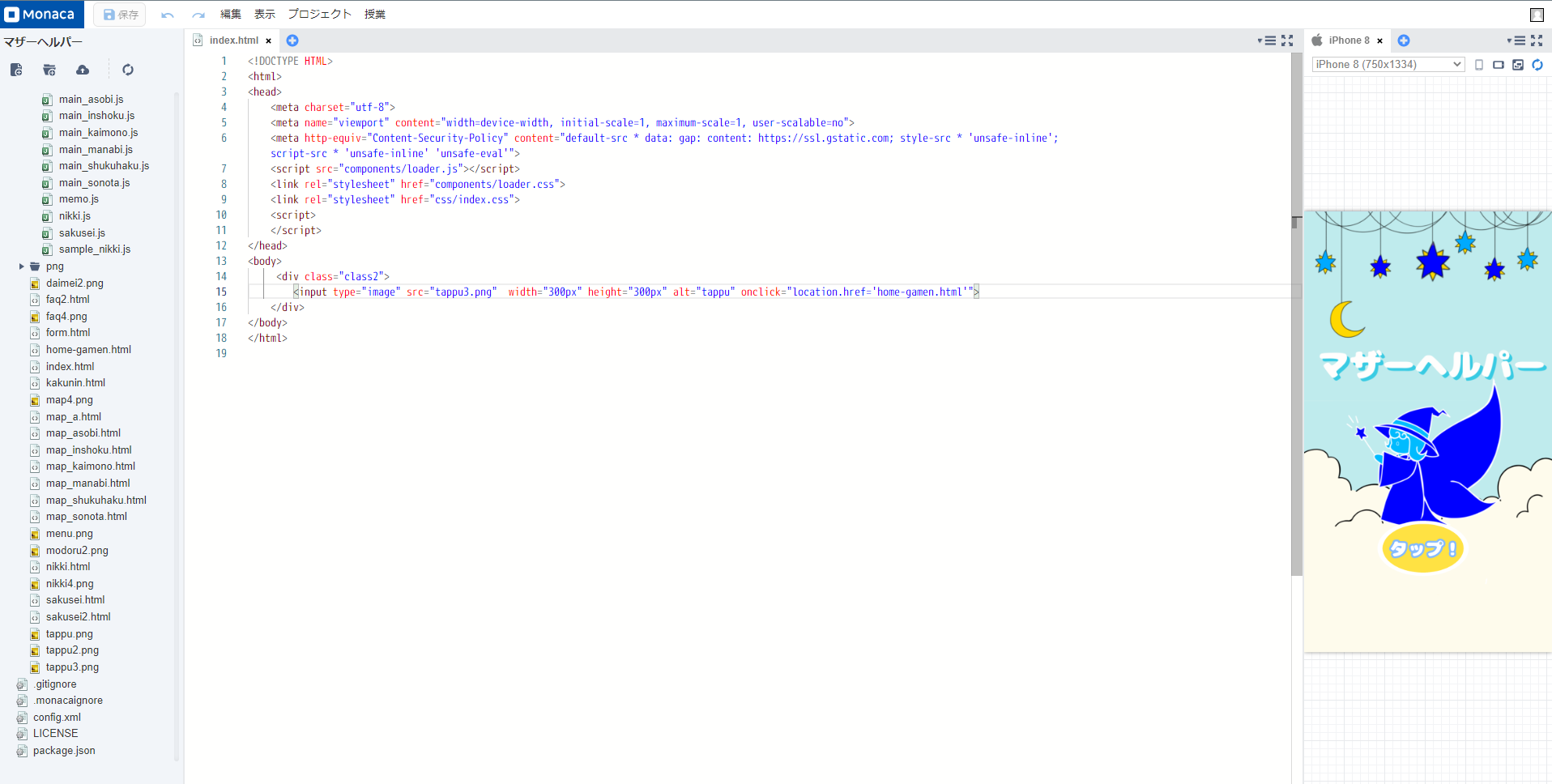Open kakunin.html in the file tree
1552x784 pixels.
pos(75,383)
